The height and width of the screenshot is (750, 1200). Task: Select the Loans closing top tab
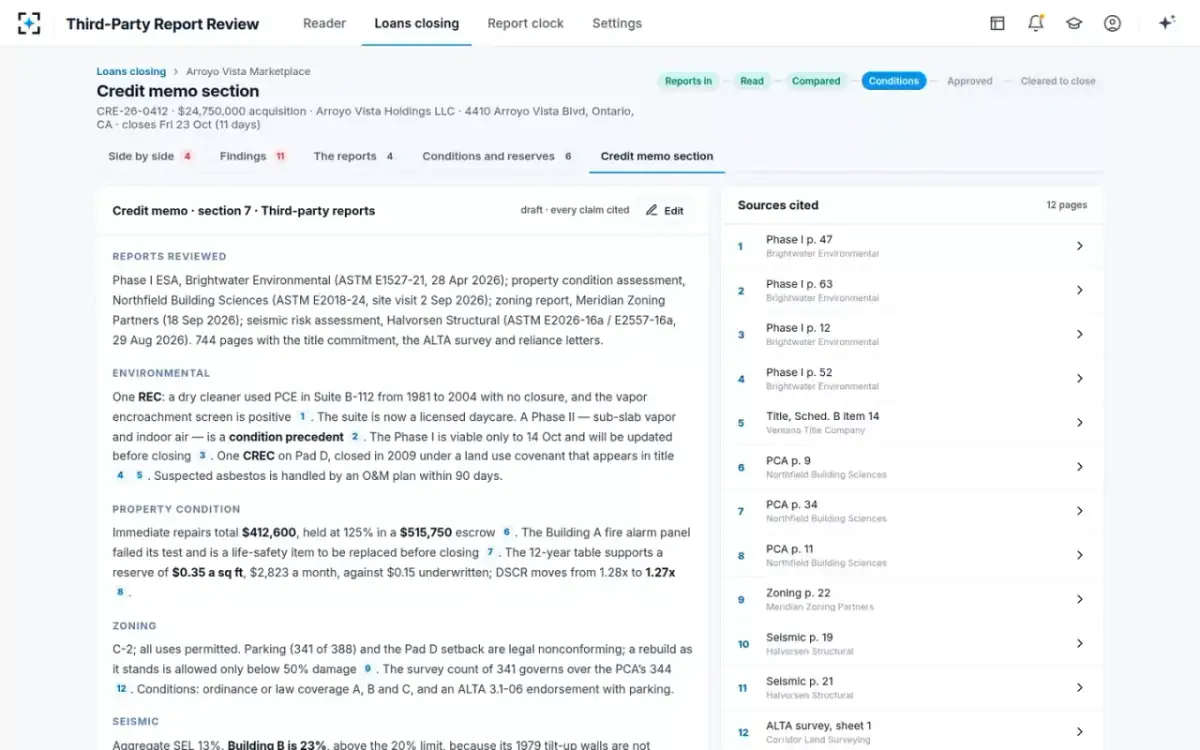[x=416, y=23]
